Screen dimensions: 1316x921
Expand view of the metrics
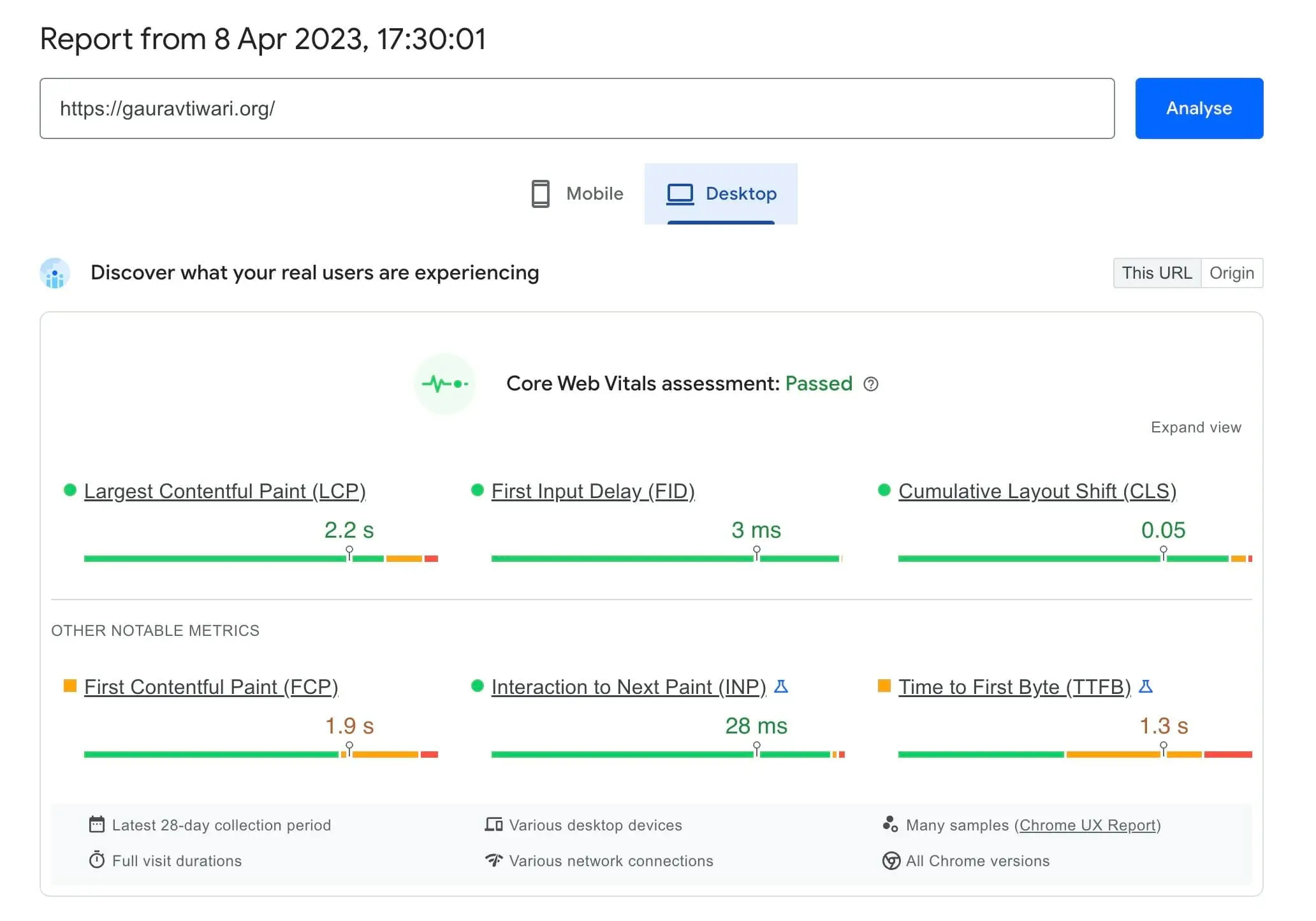coord(1195,427)
